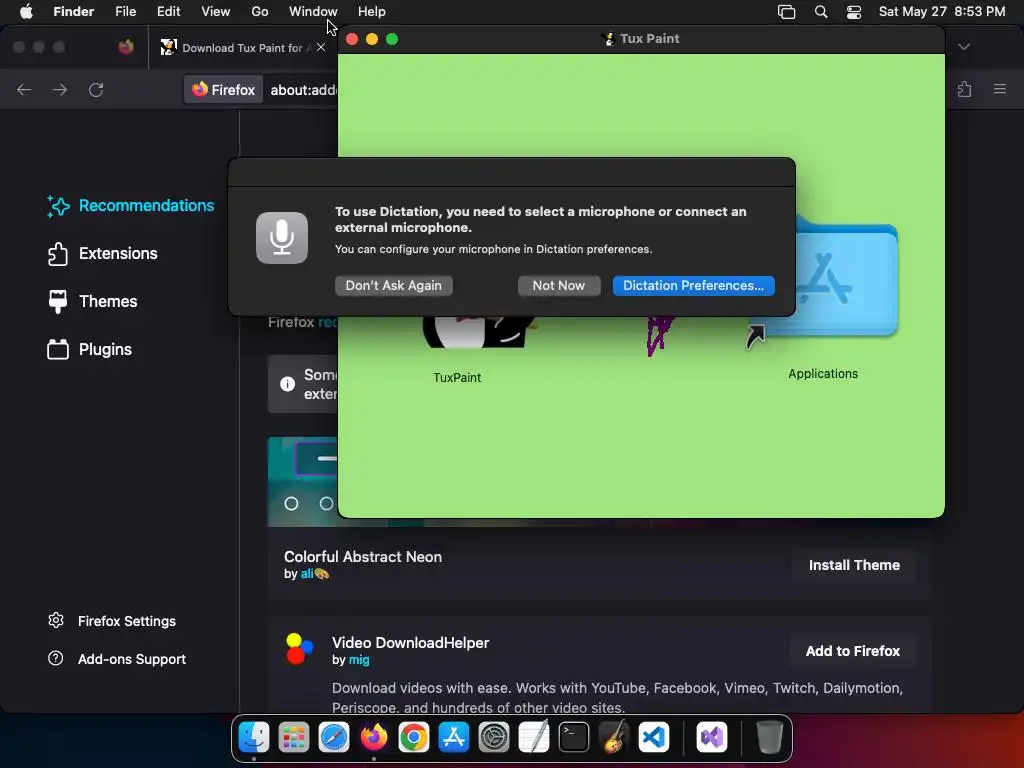
Task: Reload the Firefox page
Action: coord(96,89)
